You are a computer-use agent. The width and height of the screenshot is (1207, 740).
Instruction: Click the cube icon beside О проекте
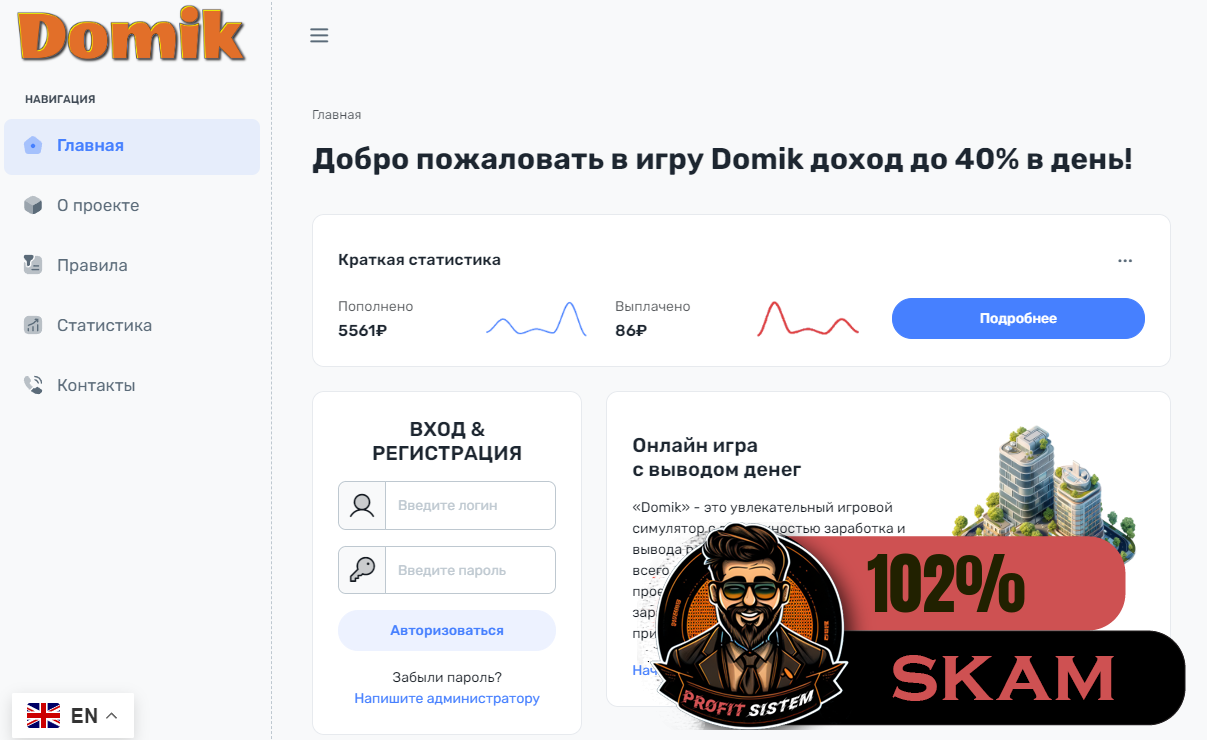tap(33, 205)
